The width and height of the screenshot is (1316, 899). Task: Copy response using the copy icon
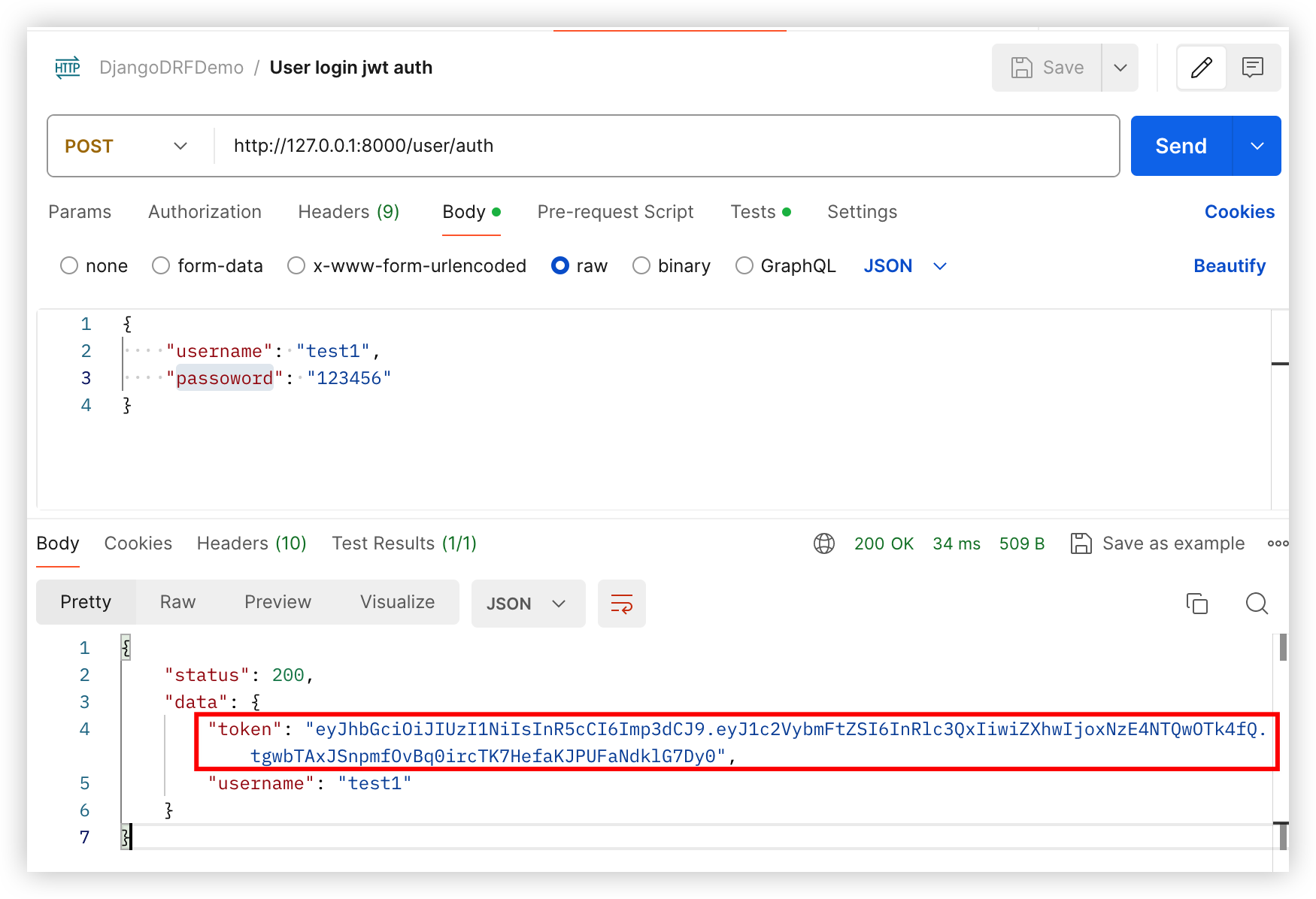[1196, 604]
